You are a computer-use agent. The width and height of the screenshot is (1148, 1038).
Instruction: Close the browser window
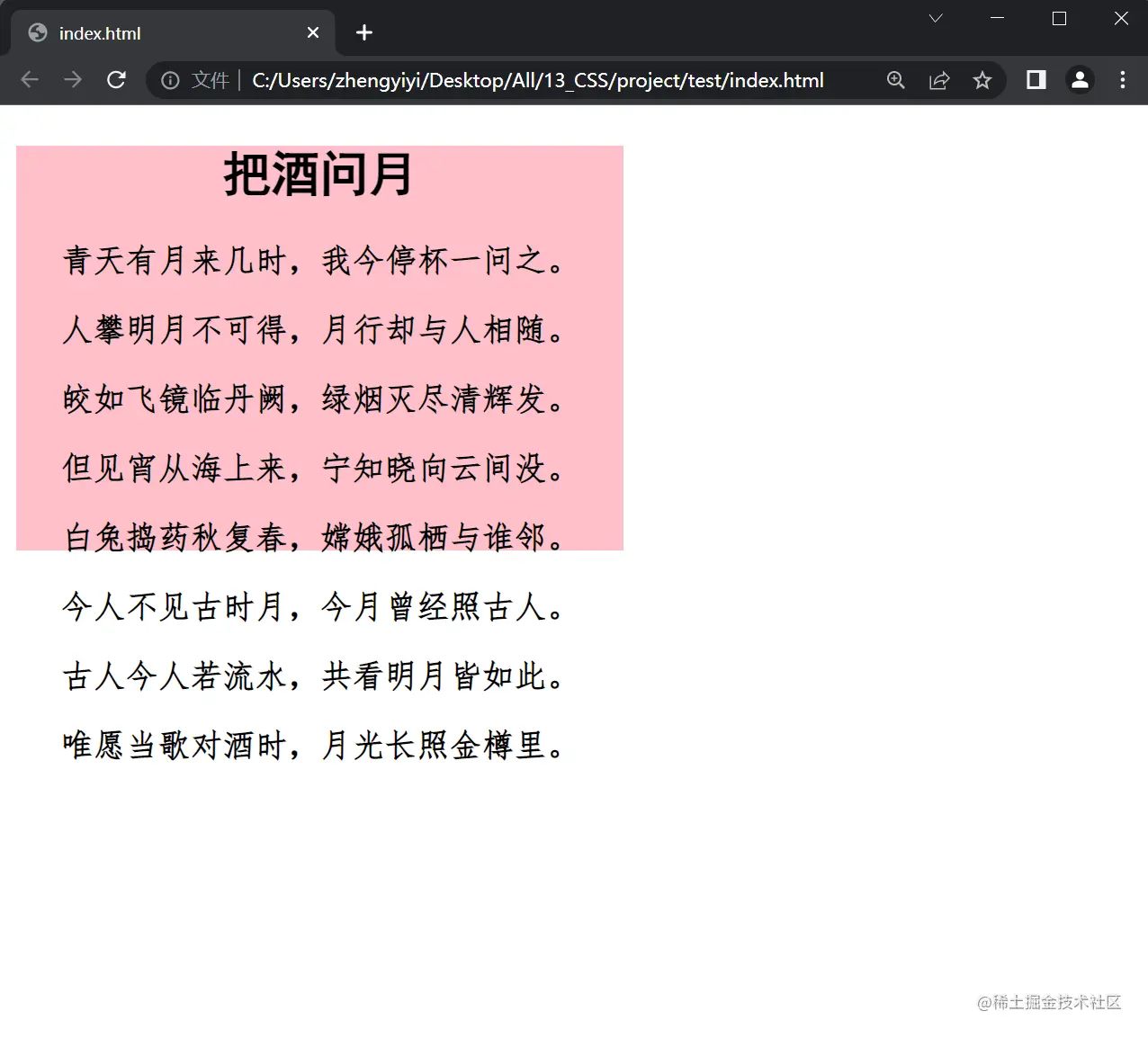click(x=1121, y=18)
